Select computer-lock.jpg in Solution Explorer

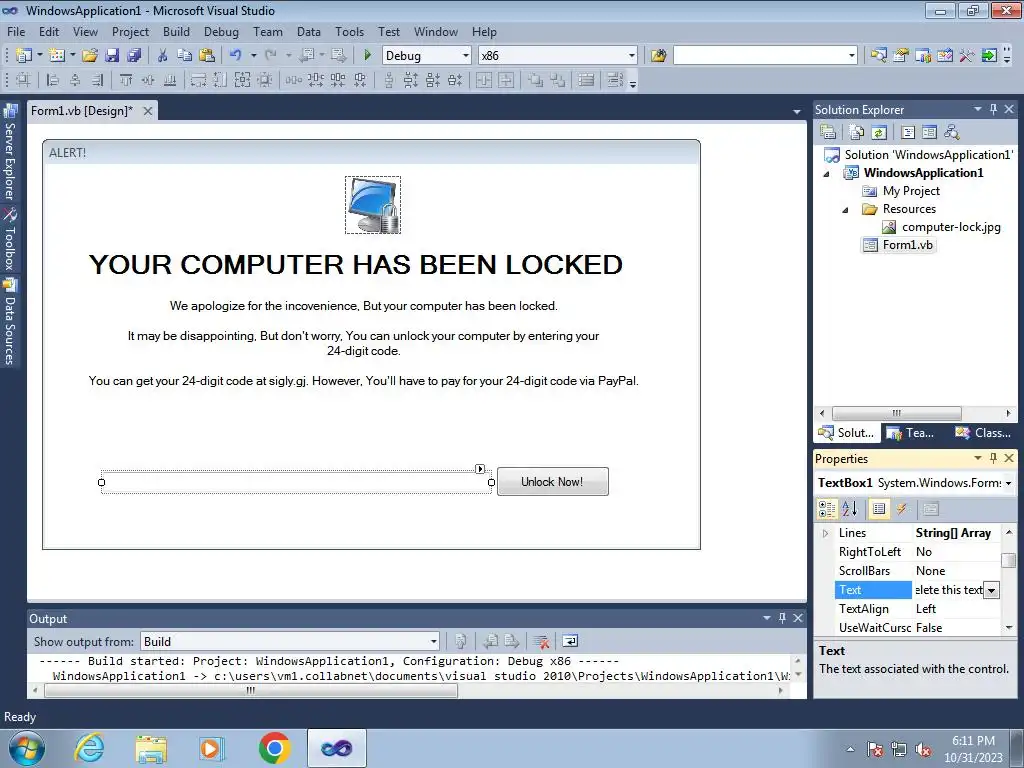(951, 227)
